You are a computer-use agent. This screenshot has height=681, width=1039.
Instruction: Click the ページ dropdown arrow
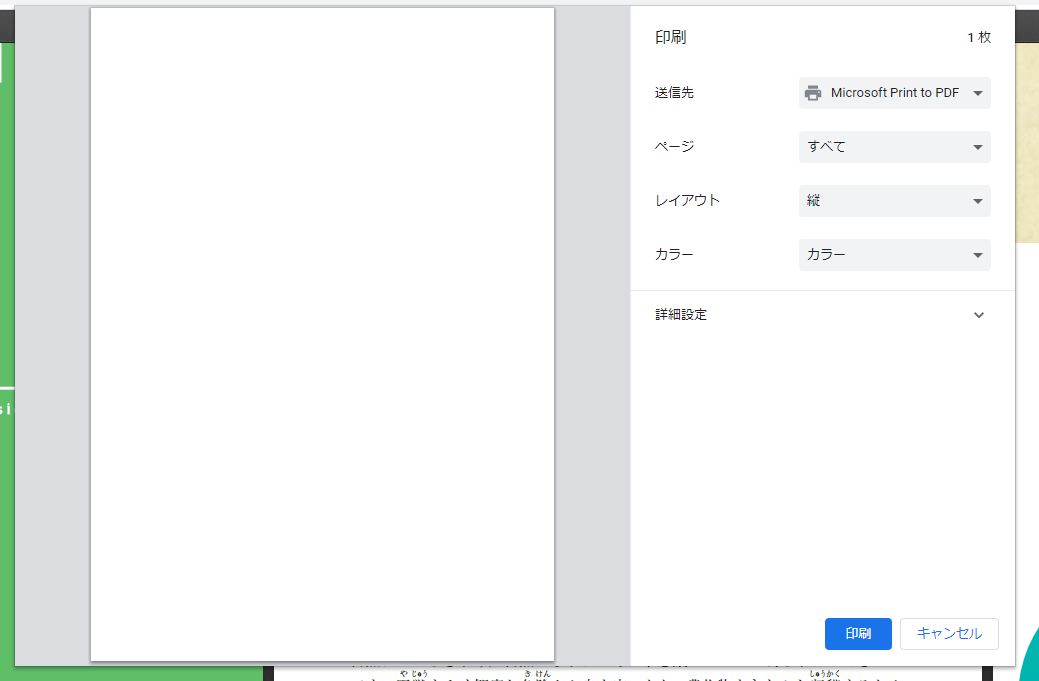977,147
